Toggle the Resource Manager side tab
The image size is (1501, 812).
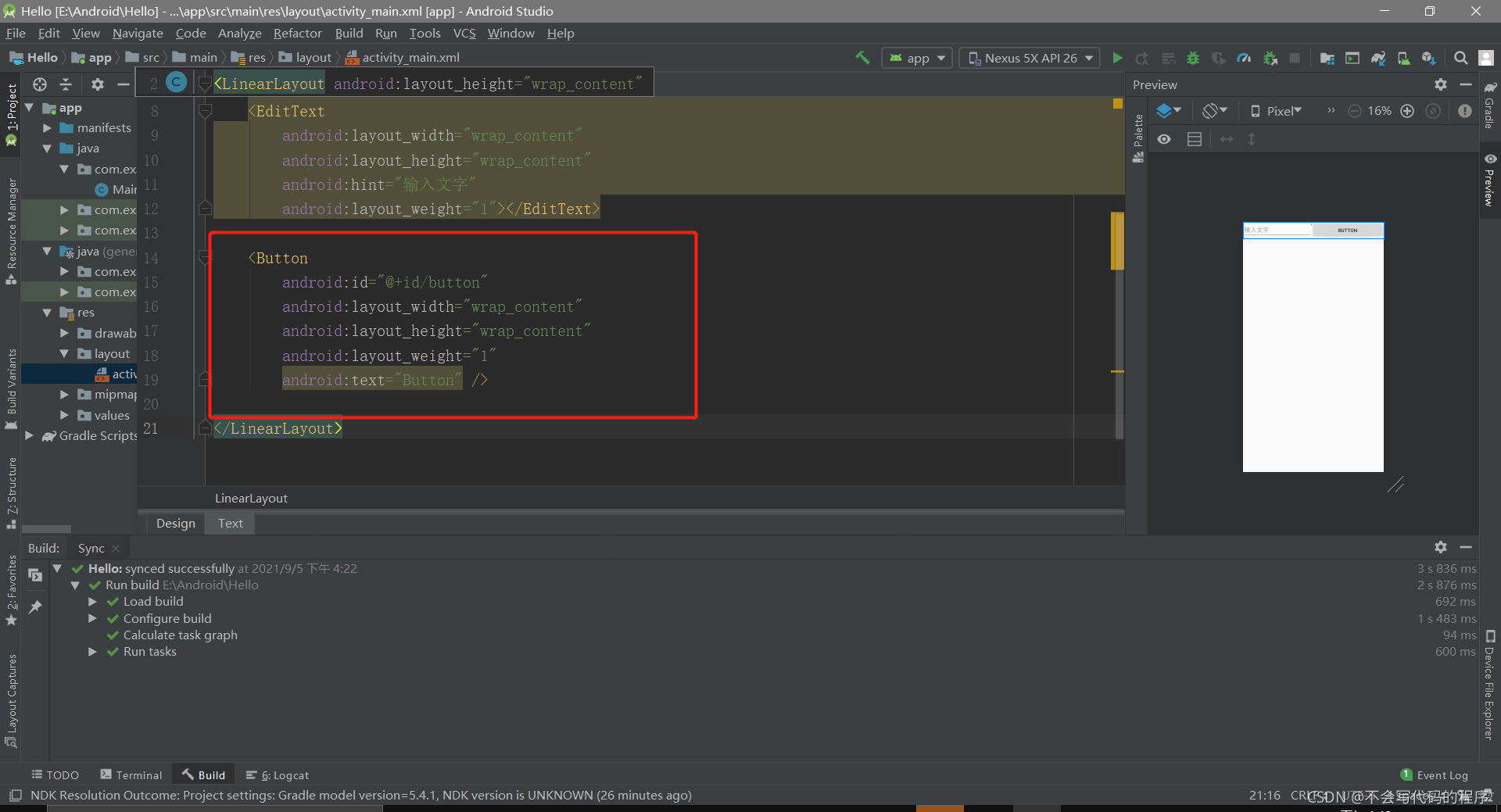11,232
